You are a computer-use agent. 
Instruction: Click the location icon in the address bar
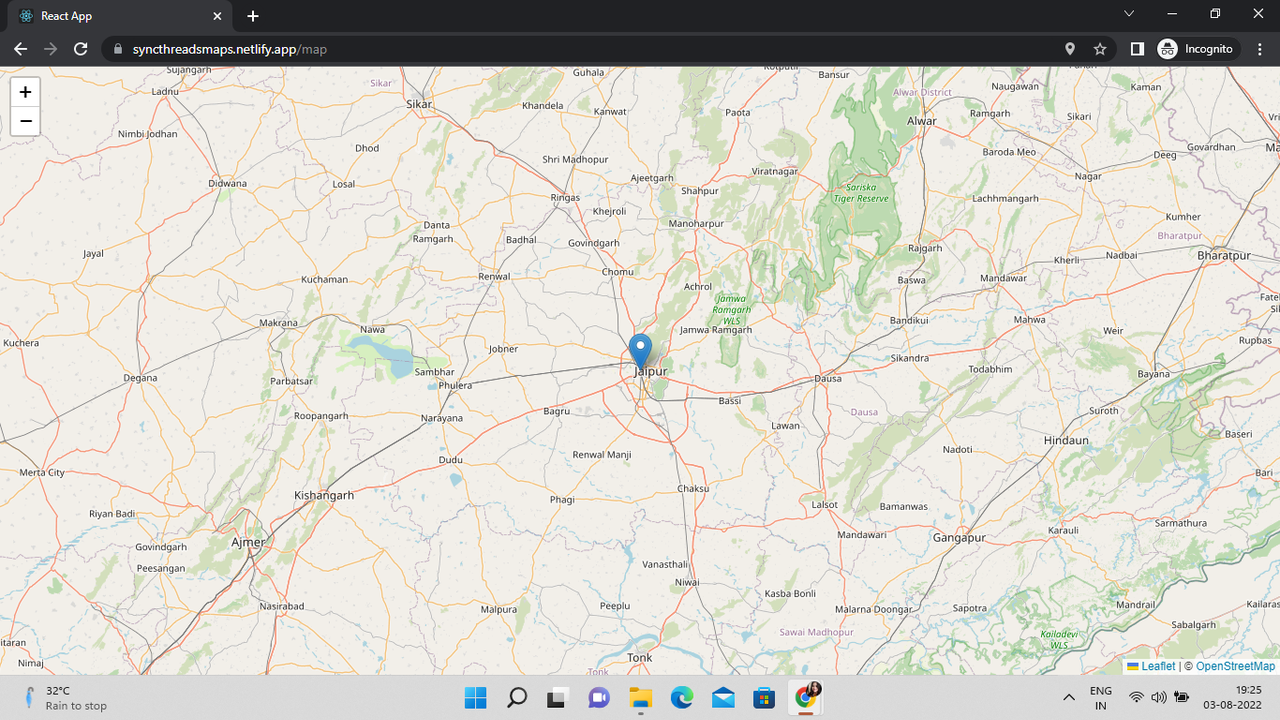point(1070,48)
